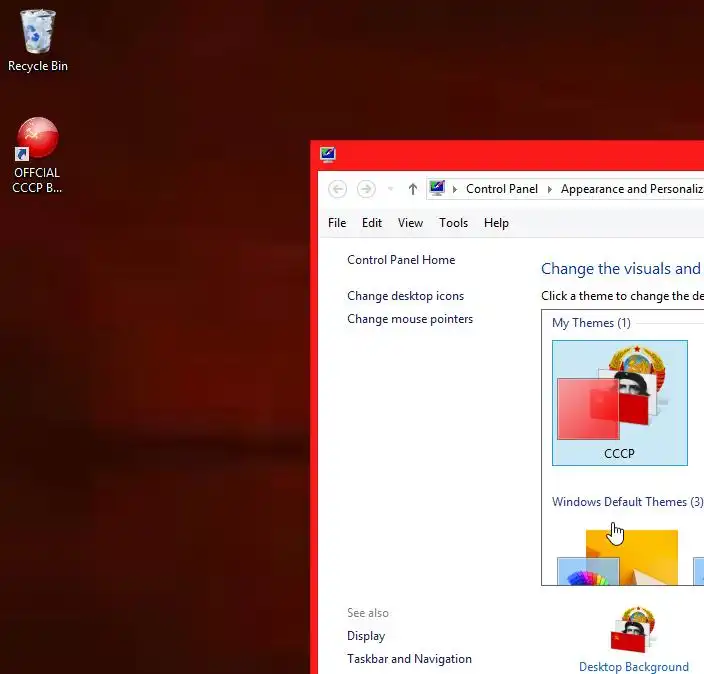Open the Tools menu
Image resolution: width=704 pixels, height=674 pixels.
coord(453,223)
